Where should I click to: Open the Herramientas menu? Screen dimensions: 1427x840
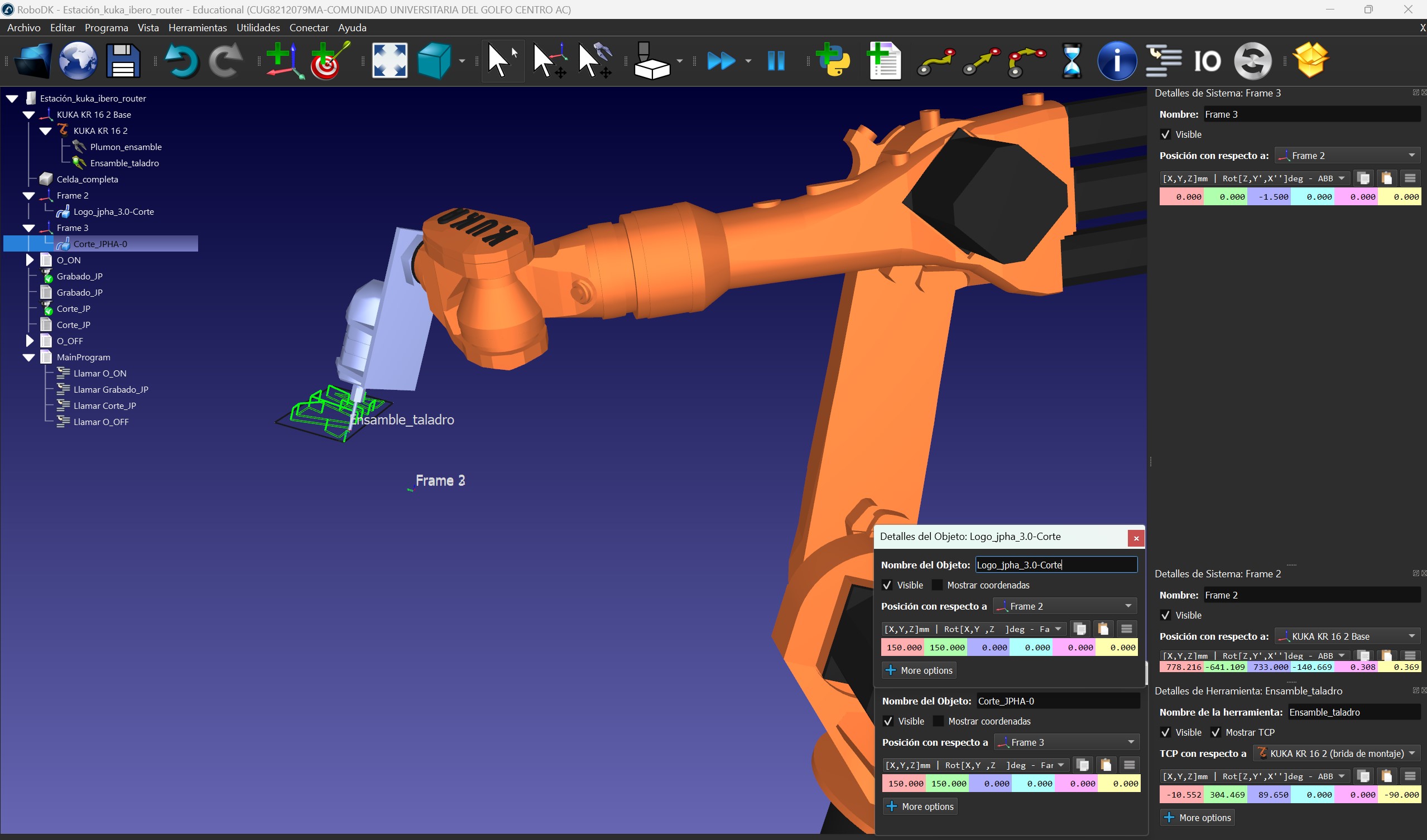click(198, 27)
